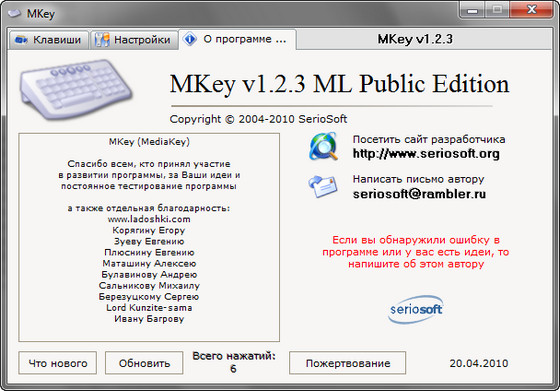The width and height of the screenshot is (560, 391).
Task: Open the http://www.seriosoft.org link
Action: 426,154
